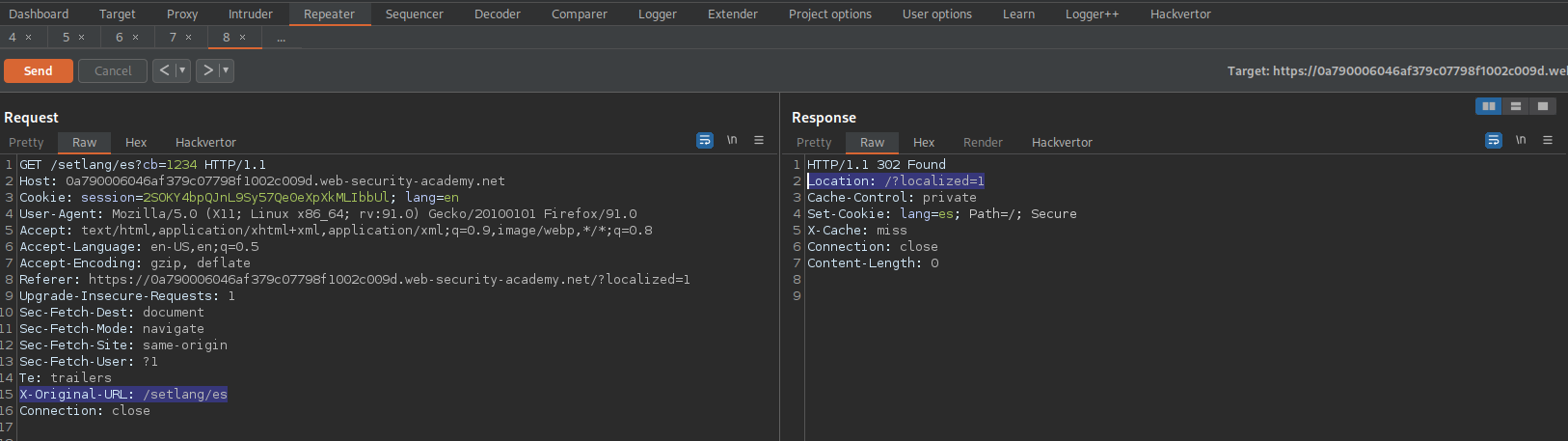Click the Cancel button
This screenshot has height=441, width=1568.
pos(113,70)
